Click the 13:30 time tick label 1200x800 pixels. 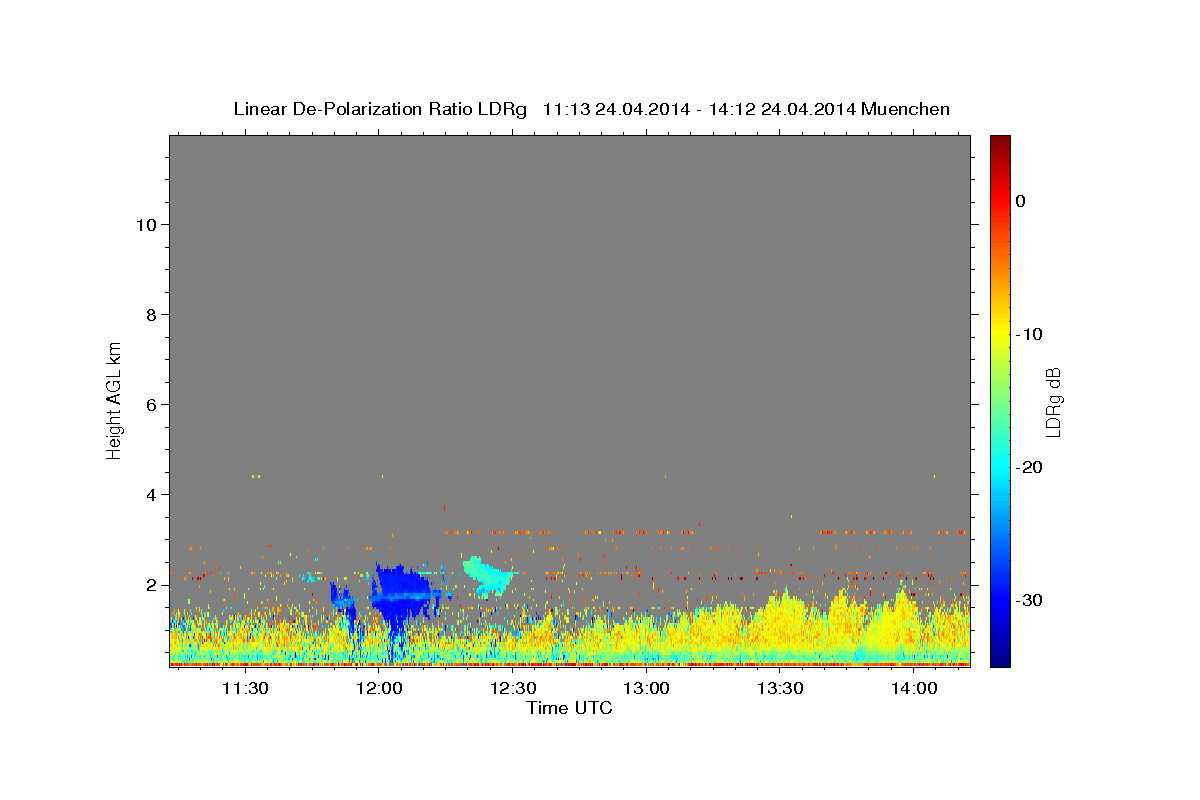coord(780,688)
